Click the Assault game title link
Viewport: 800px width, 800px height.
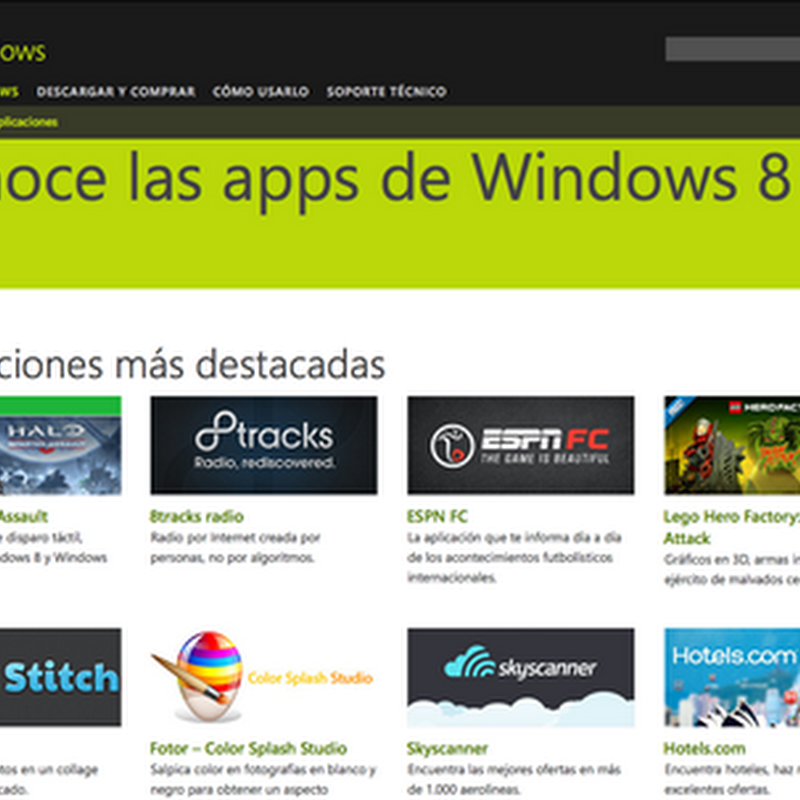pos(23,516)
